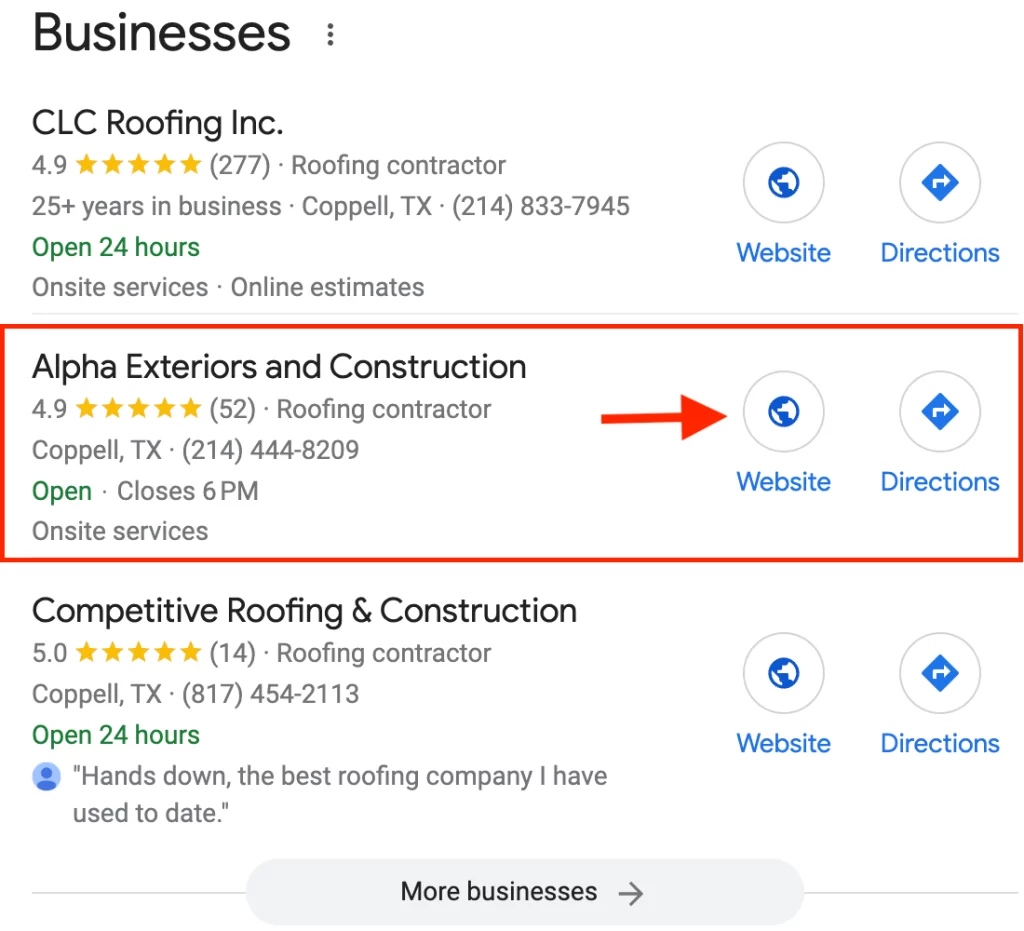This screenshot has width=1024, height=931.
Task: Click Website label under Competitive Roofing
Action: point(784,744)
